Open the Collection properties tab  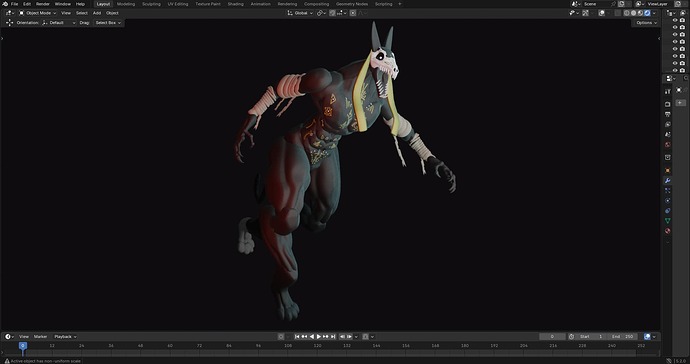668,157
